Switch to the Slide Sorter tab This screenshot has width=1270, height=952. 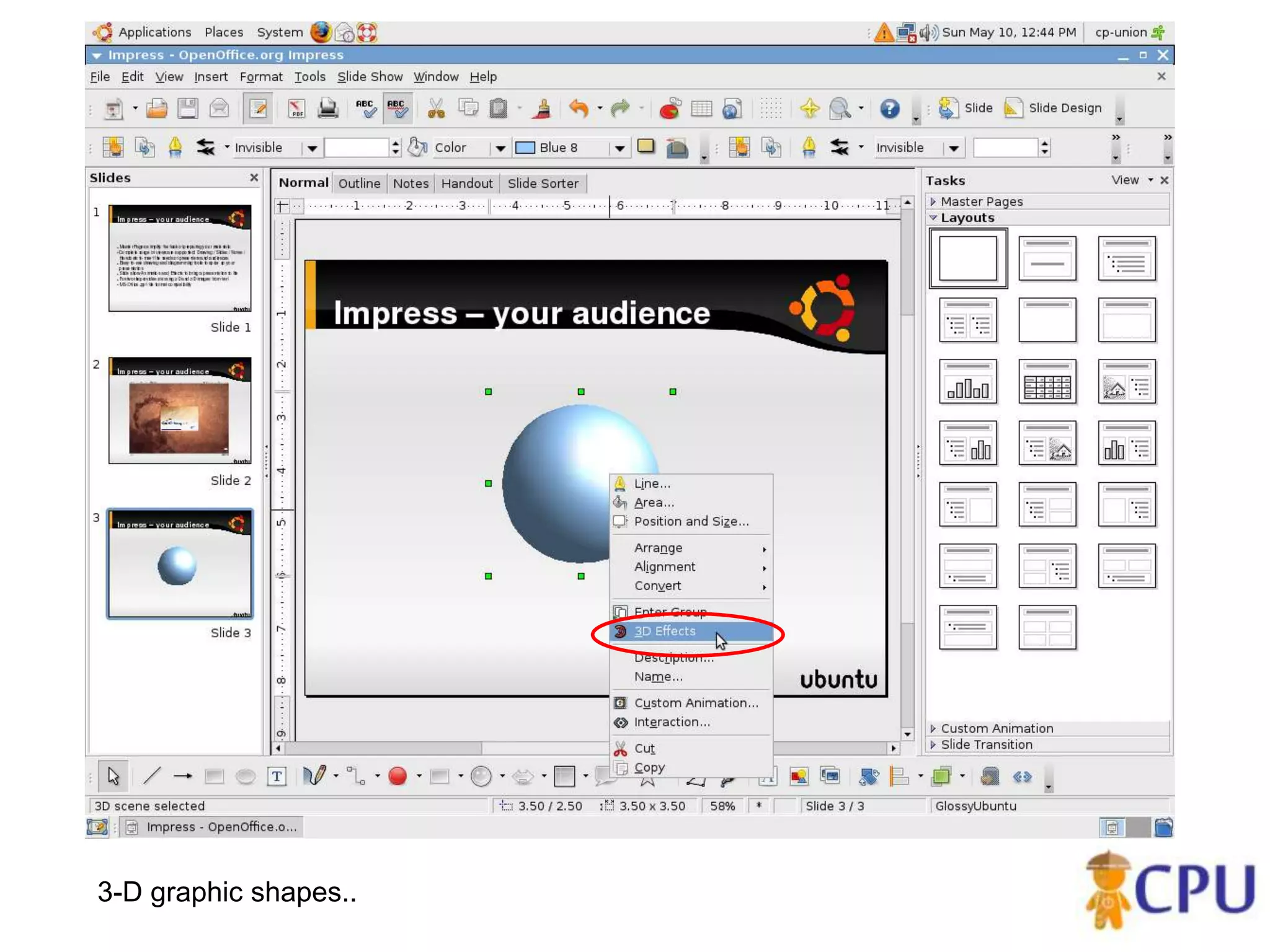543,183
